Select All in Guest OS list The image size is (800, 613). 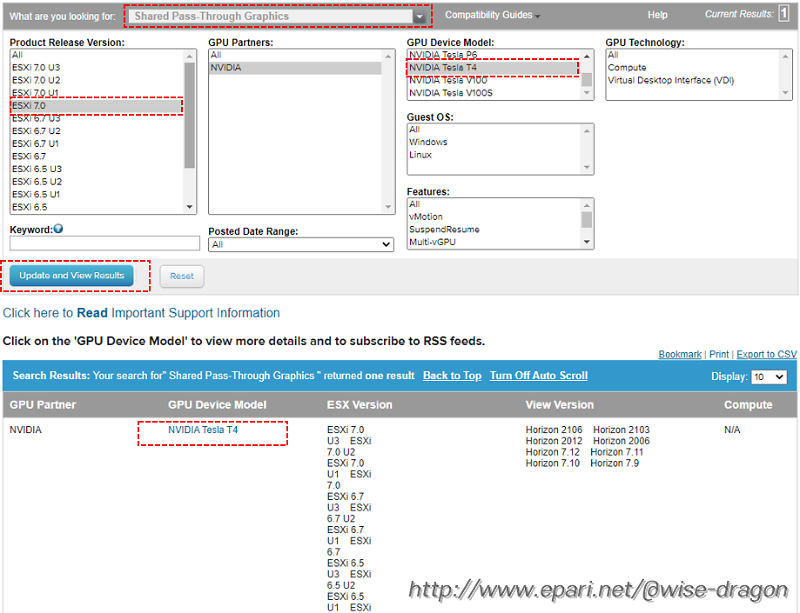tap(494, 130)
